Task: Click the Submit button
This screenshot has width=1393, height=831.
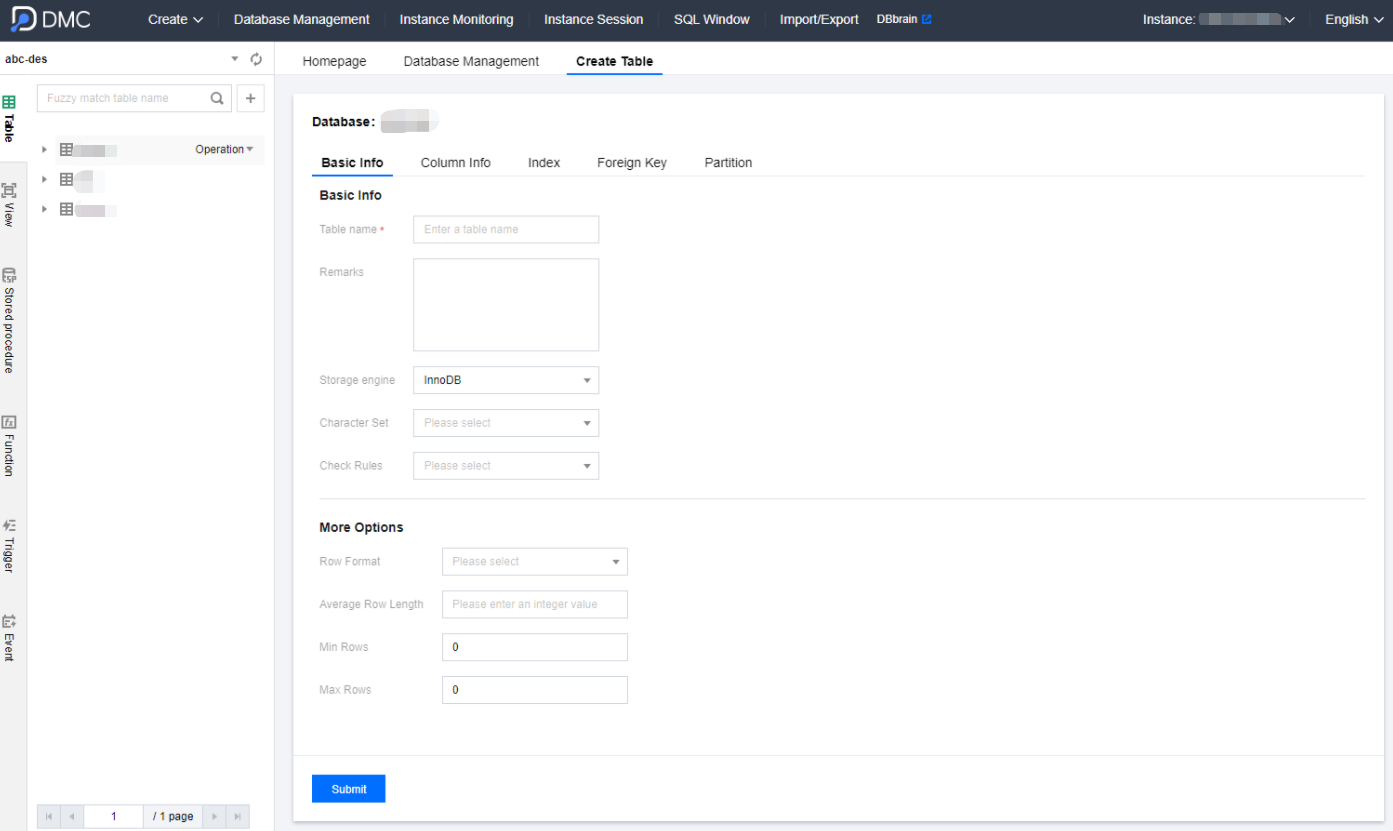Action: (348, 789)
